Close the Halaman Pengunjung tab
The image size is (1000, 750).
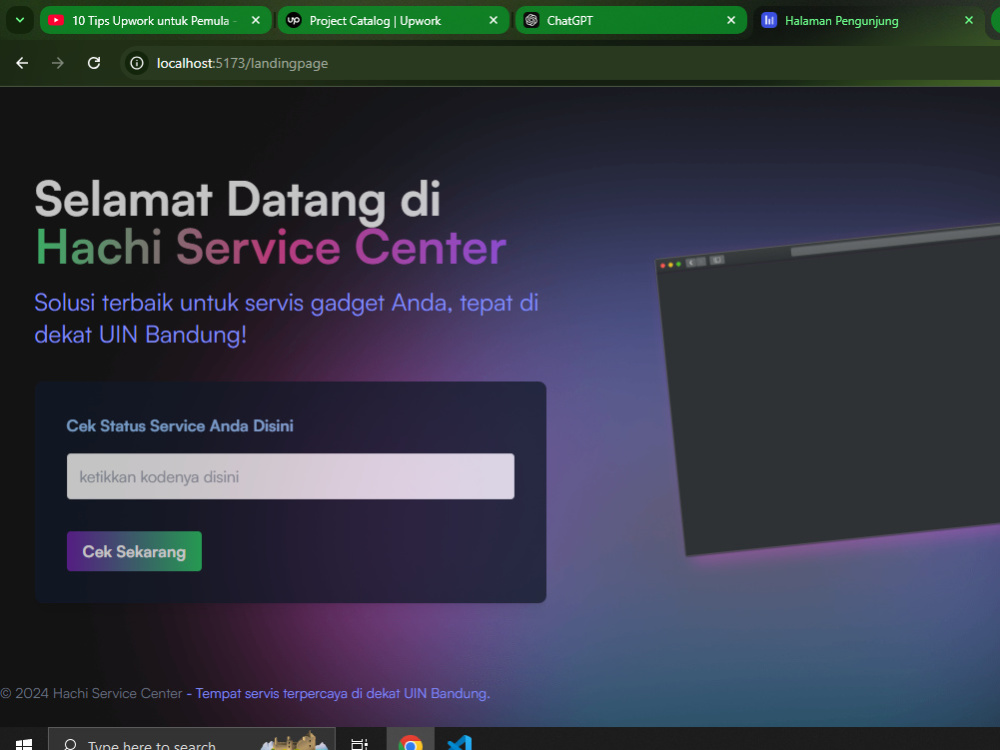point(969,20)
